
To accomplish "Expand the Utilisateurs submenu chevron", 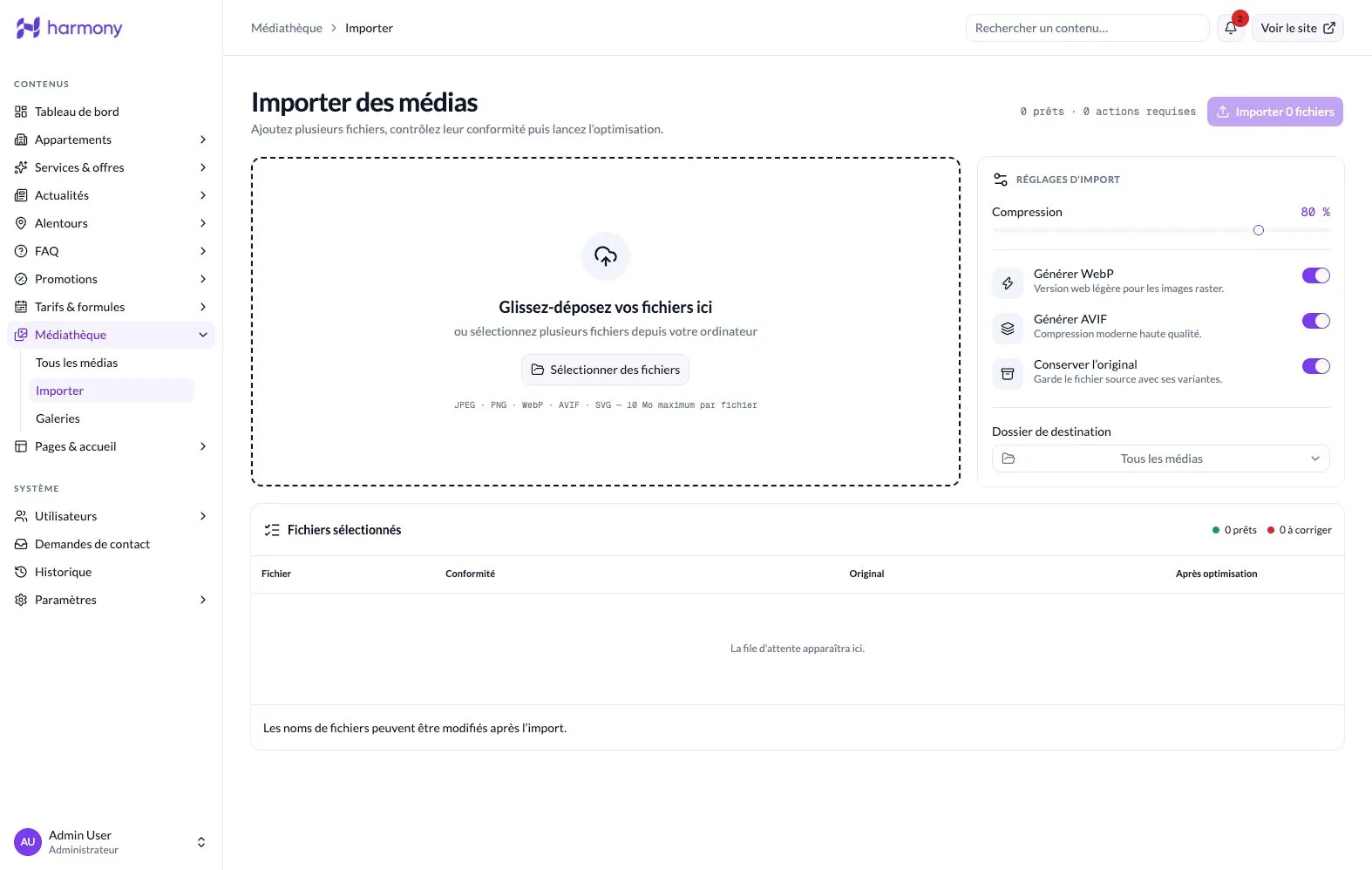I will point(203,516).
